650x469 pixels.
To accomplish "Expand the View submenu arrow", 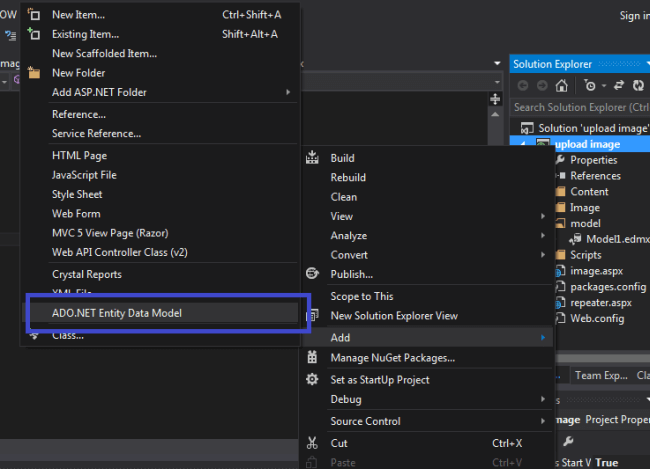I will point(543,216).
